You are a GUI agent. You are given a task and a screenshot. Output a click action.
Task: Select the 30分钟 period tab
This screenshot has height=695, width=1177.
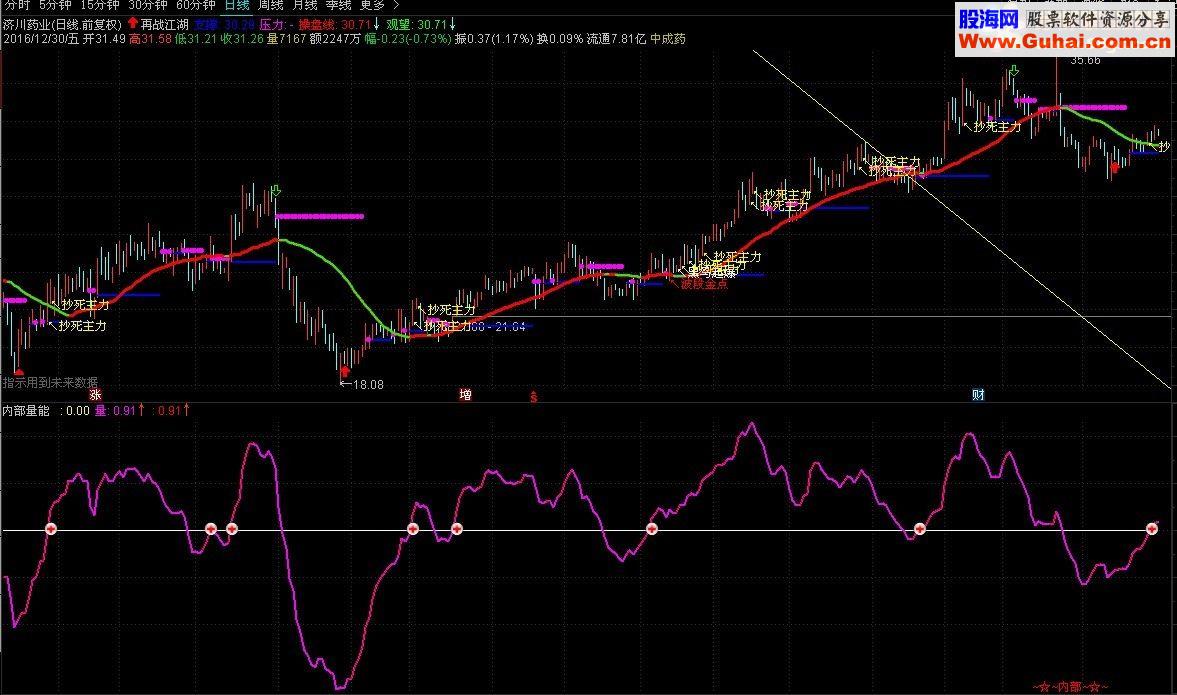click(148, 5)
